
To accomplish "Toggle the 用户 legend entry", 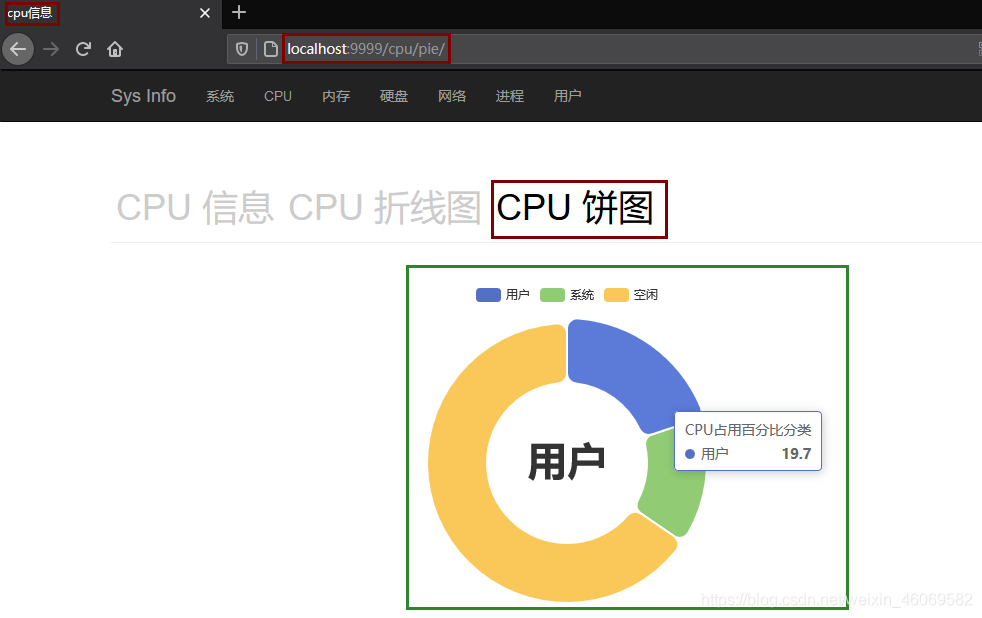I will (503, 294).
